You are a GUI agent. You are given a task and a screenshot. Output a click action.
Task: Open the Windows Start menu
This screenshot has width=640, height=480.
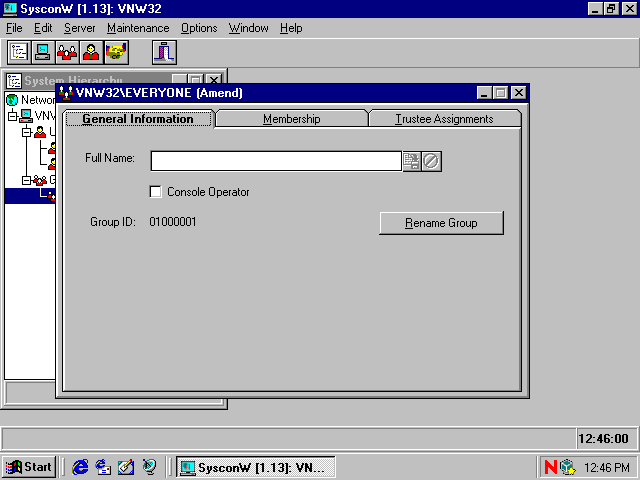29,467
